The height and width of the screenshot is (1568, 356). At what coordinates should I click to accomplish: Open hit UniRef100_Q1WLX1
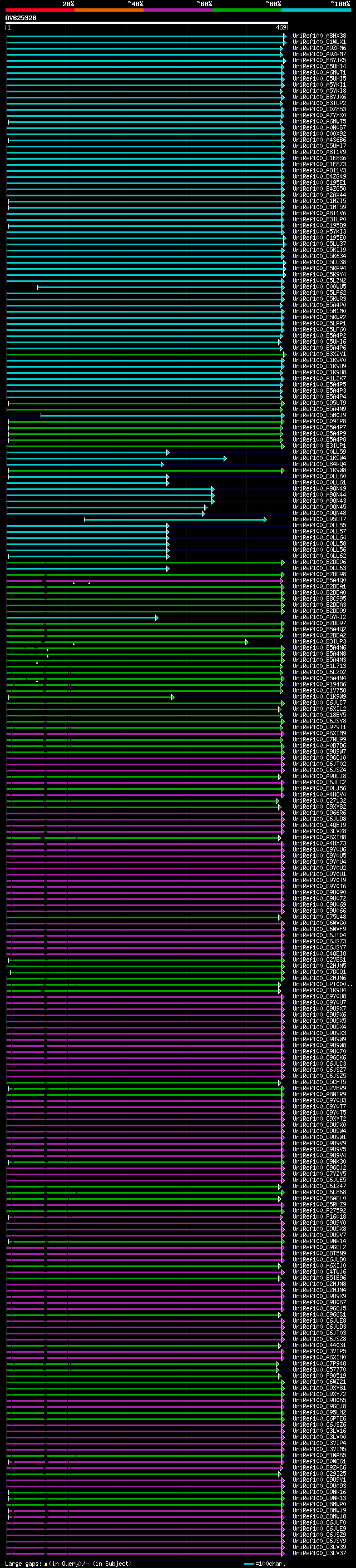click(319, 42)
